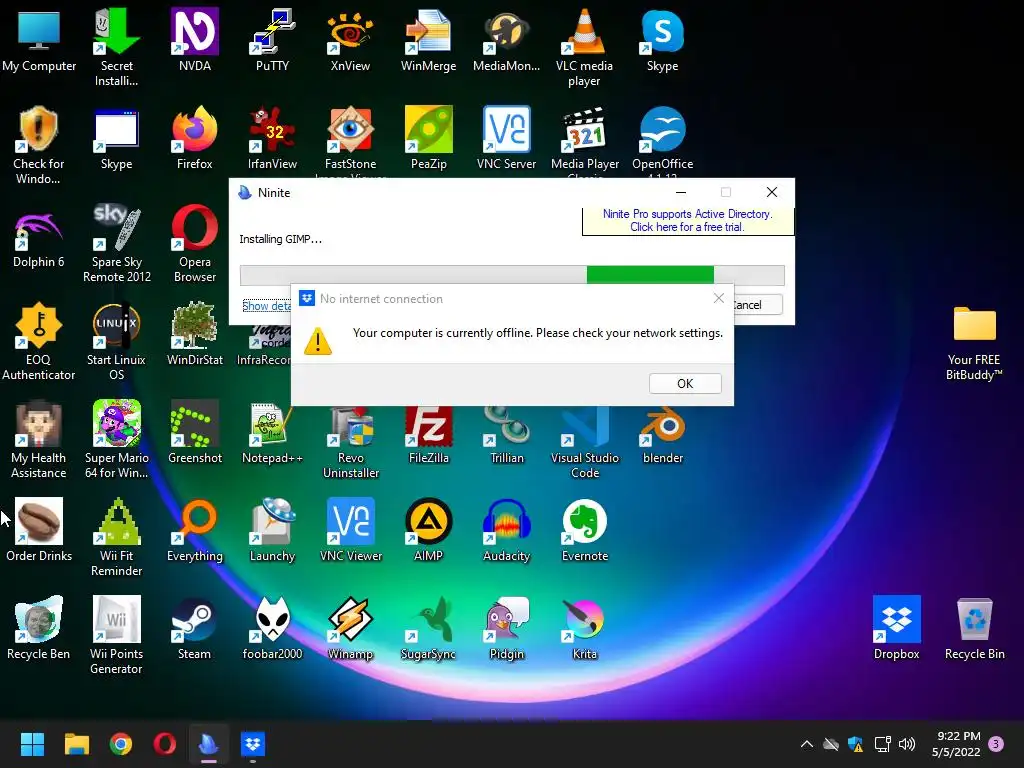
Task: Open Windows Security tray icon
Action: point(856,744)
